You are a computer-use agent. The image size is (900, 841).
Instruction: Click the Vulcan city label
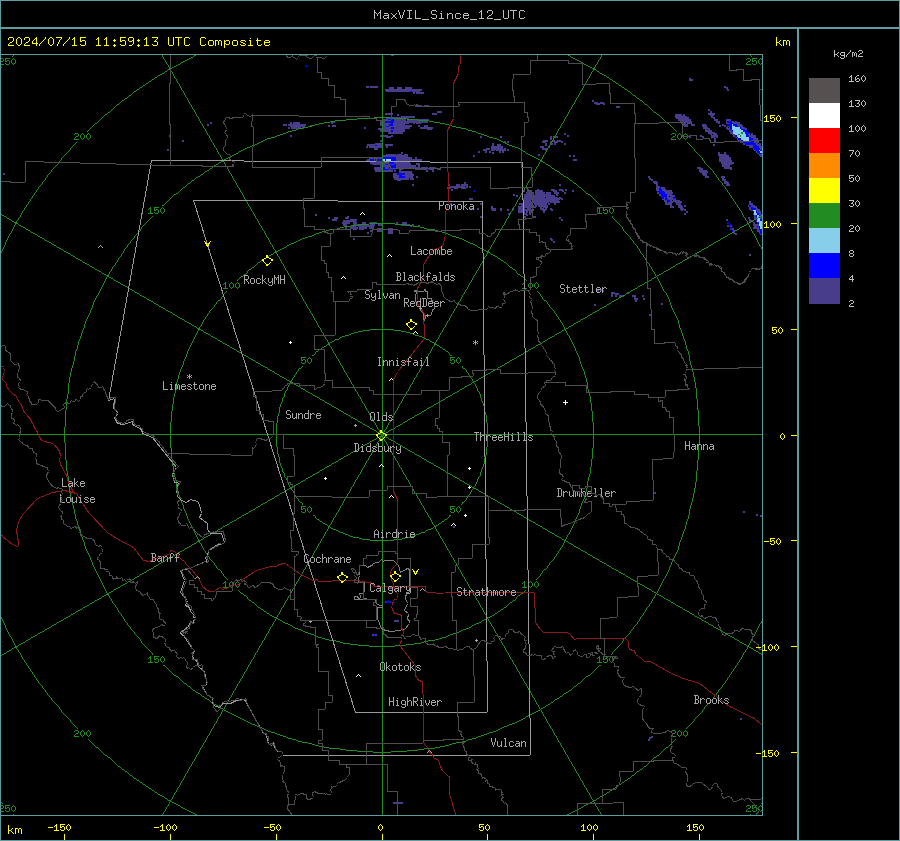click(x=508, y=743)
